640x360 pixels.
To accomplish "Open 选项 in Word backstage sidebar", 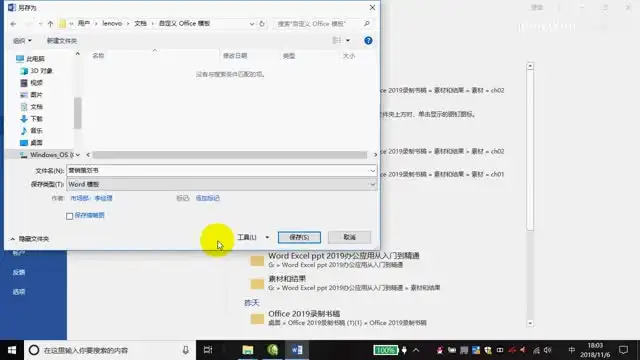I will 19,292.
